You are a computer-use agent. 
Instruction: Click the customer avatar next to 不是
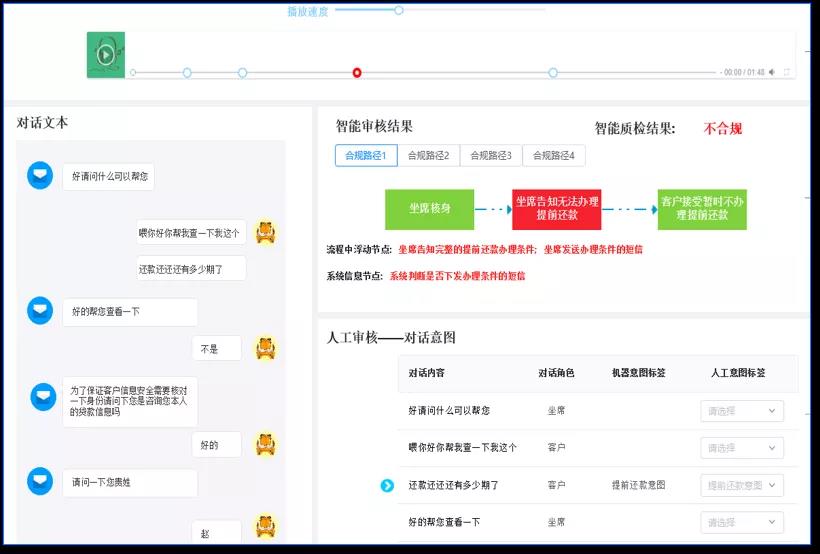265,348
